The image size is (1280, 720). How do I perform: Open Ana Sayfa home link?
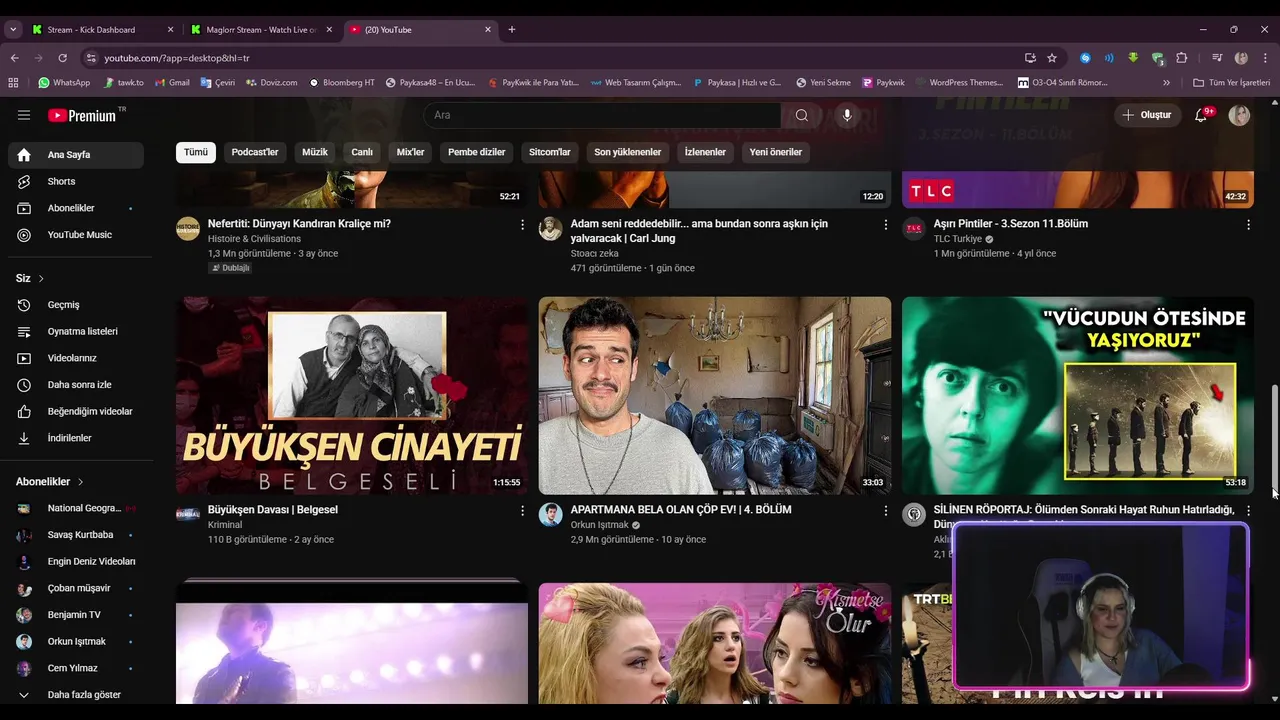(76, 155)
